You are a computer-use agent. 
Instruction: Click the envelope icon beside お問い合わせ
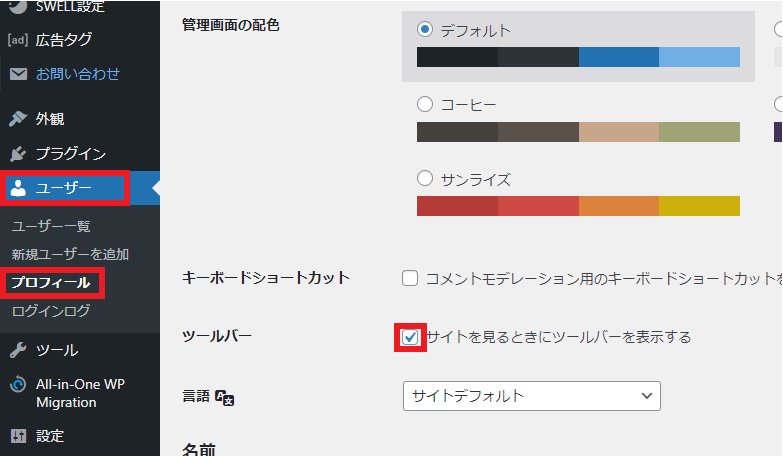(18, 74)
